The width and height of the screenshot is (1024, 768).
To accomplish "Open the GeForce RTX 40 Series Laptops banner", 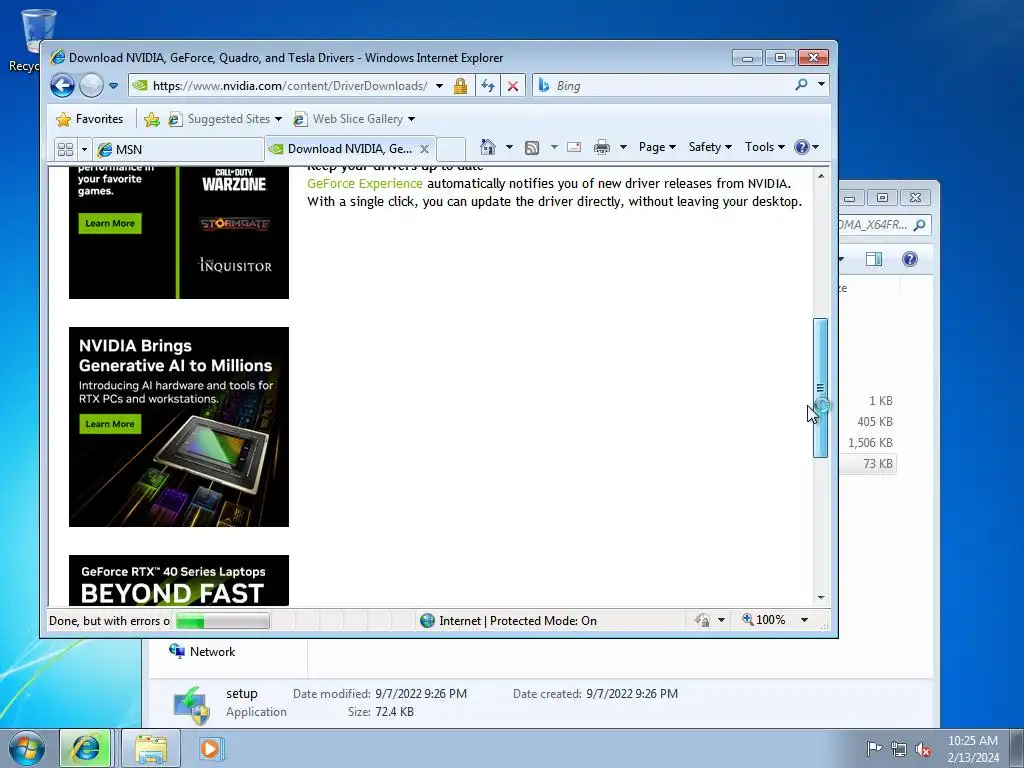I will (x=179, y=581).
